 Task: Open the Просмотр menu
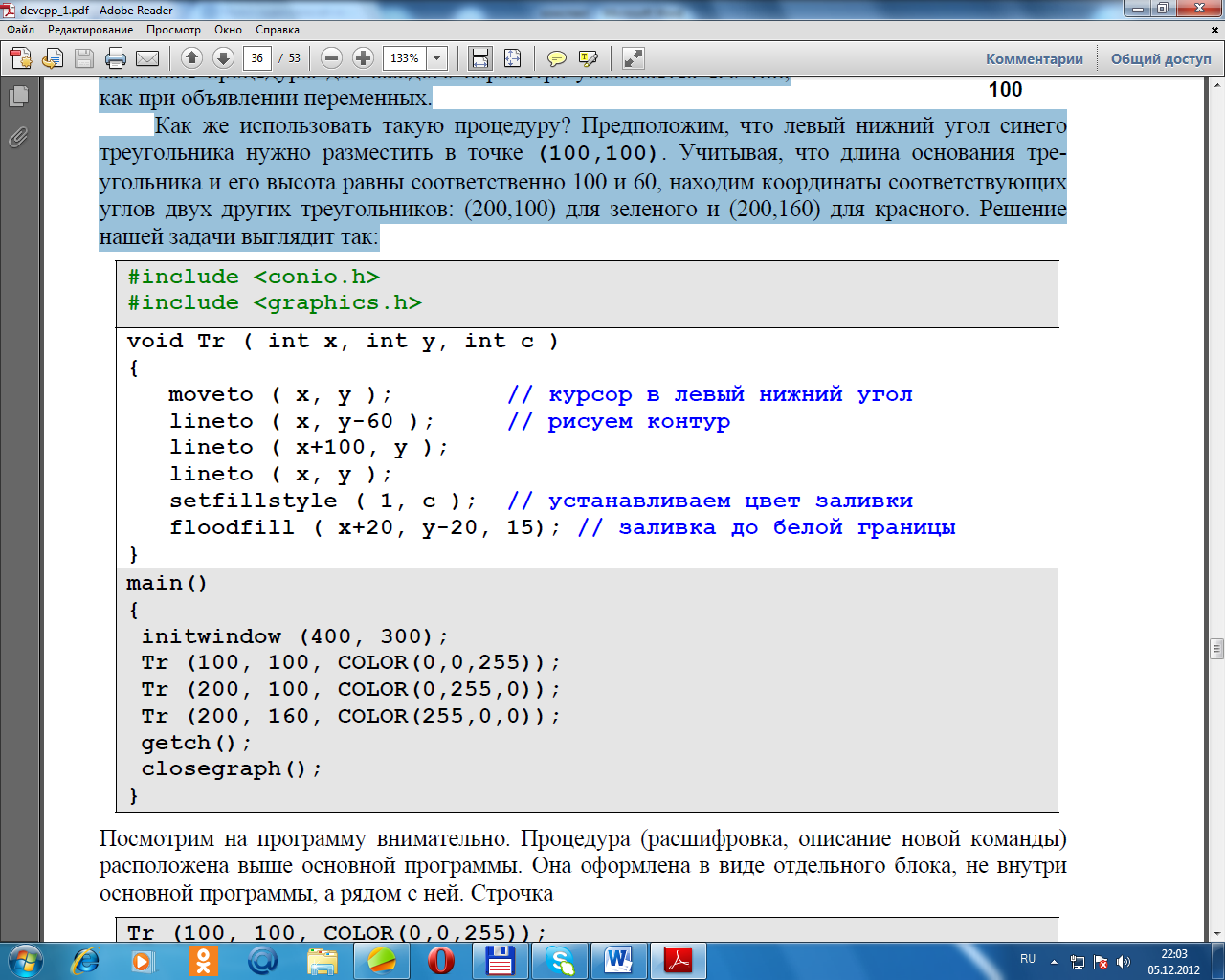click(x=173, y=30)
